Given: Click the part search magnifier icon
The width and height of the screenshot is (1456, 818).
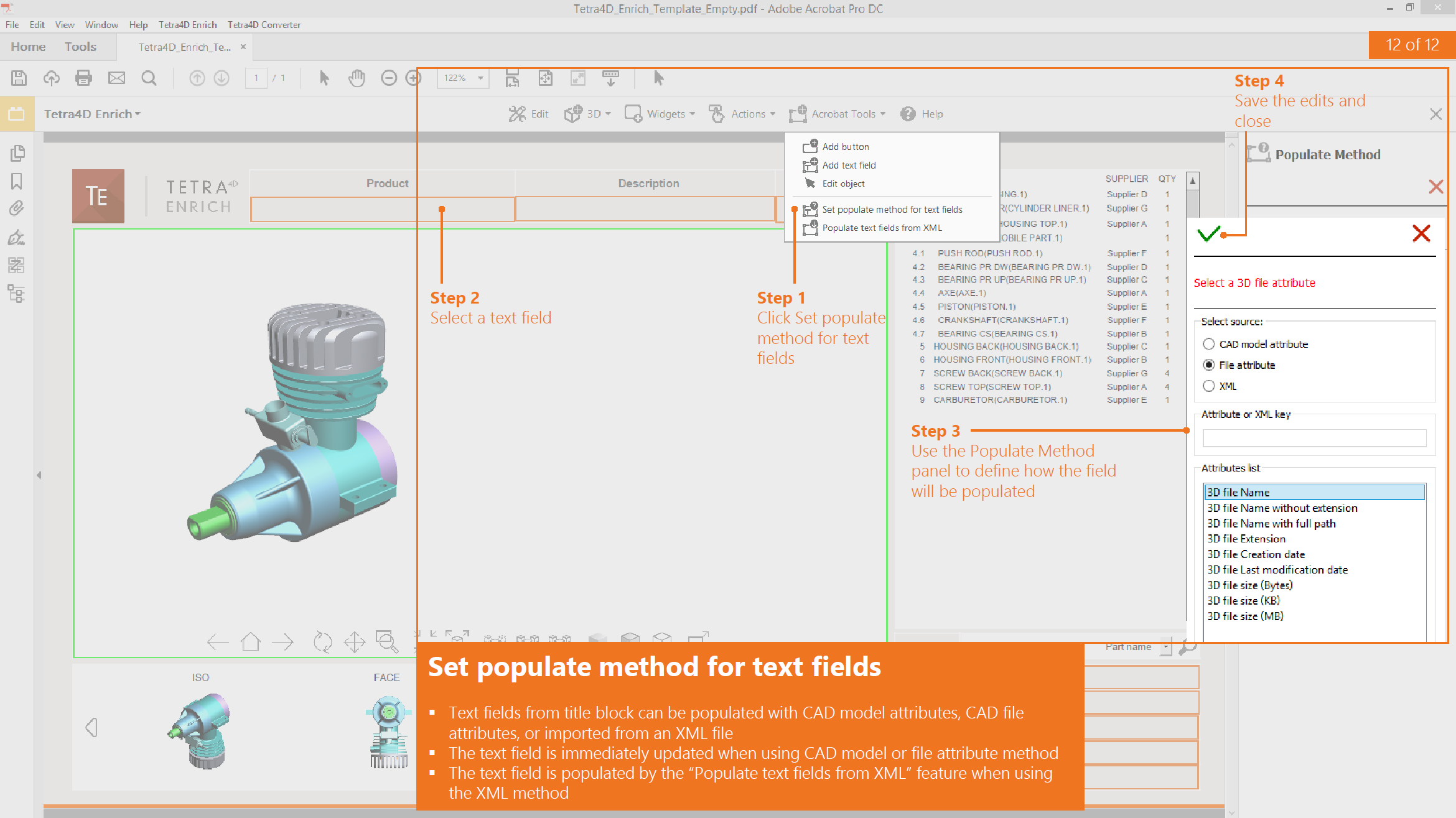Looking at the screenshot, I should (x=1188, y=647).
